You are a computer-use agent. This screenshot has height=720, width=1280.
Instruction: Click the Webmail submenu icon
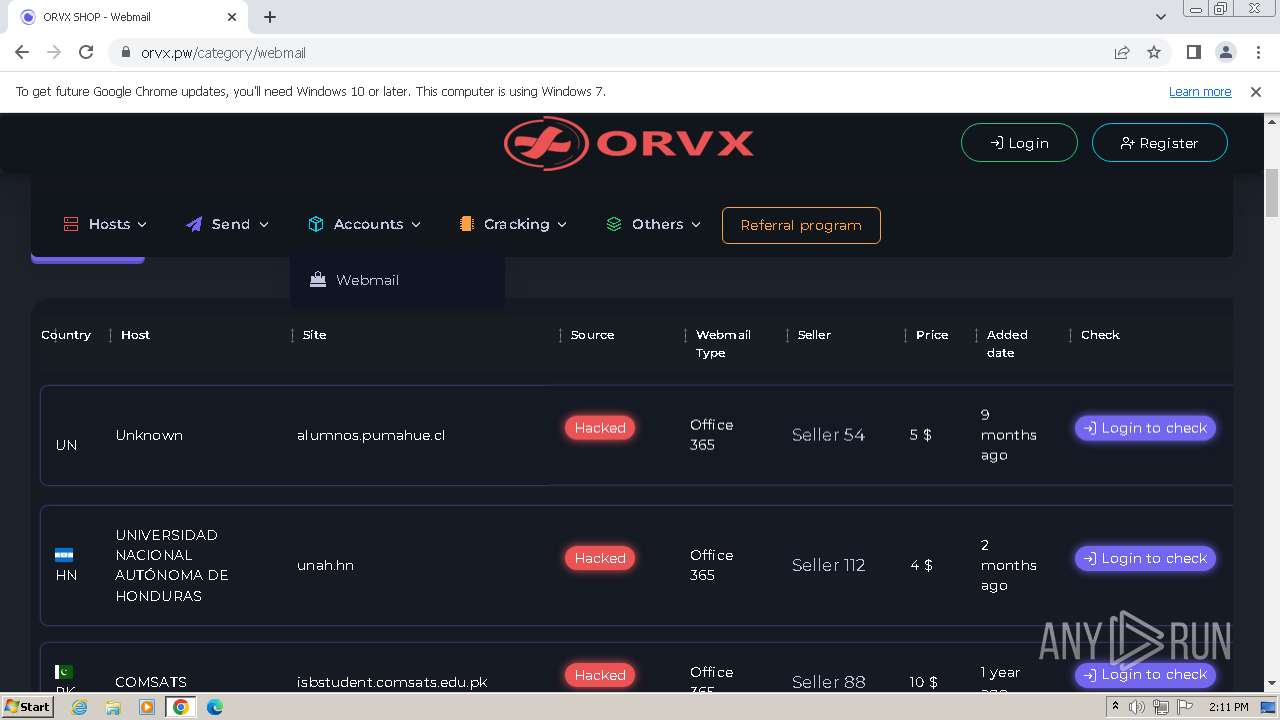tap(318, 280)
